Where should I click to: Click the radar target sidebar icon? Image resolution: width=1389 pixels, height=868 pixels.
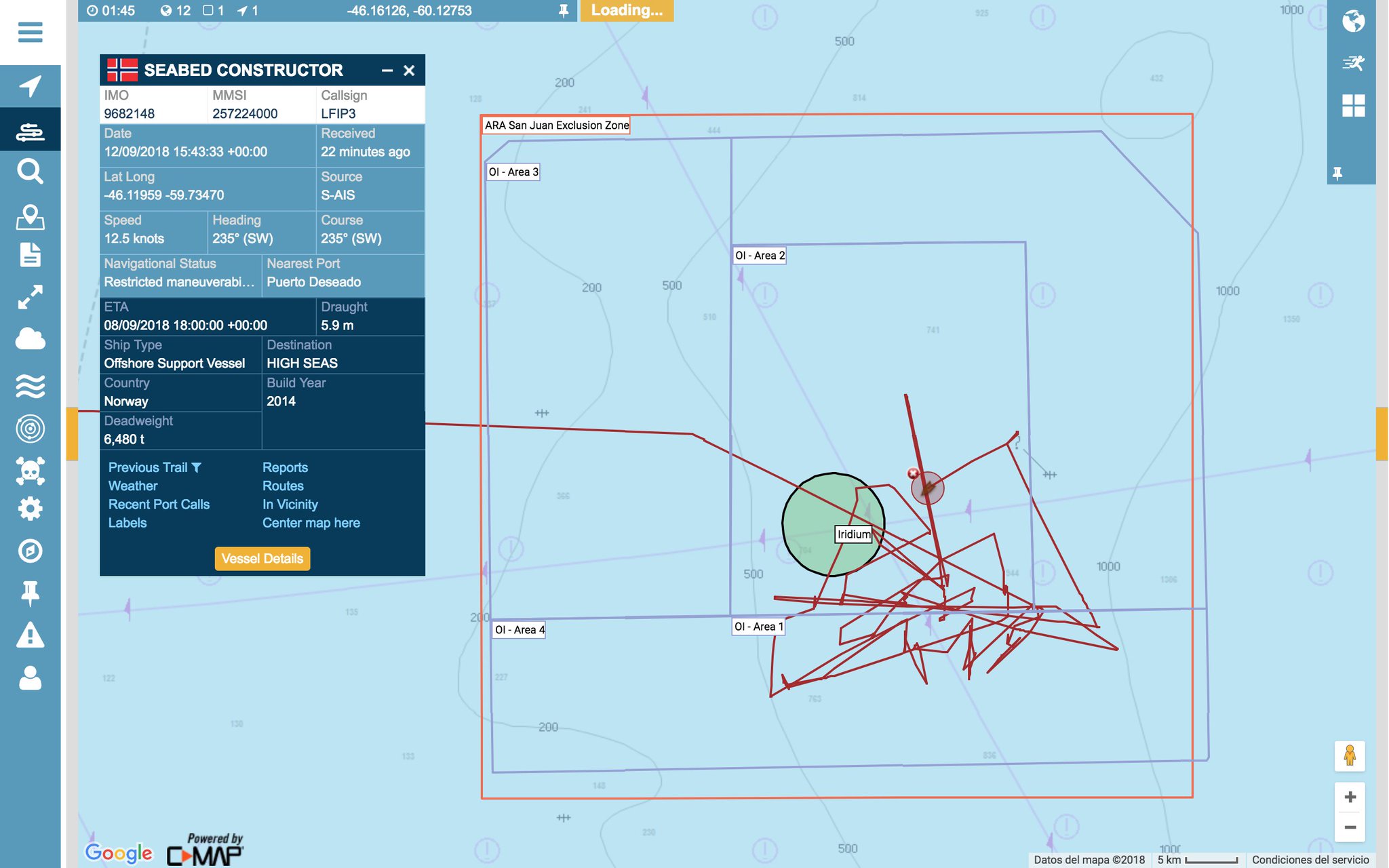(x=30, y=429)
